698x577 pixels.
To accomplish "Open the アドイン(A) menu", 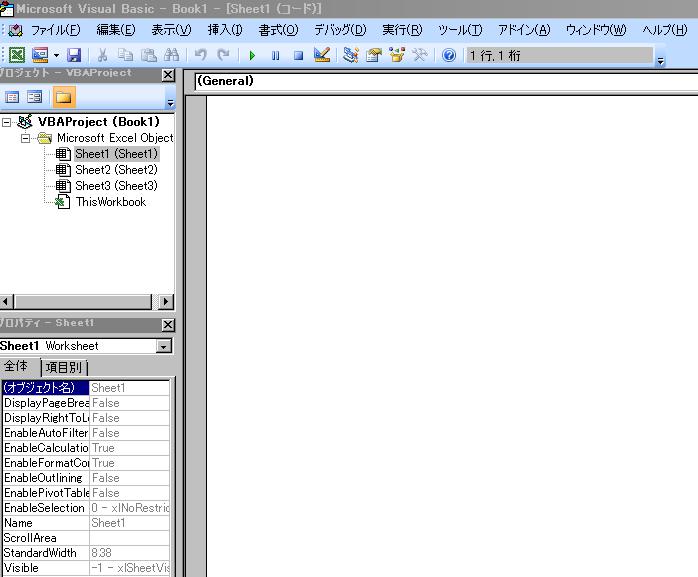I will point(524,30).
